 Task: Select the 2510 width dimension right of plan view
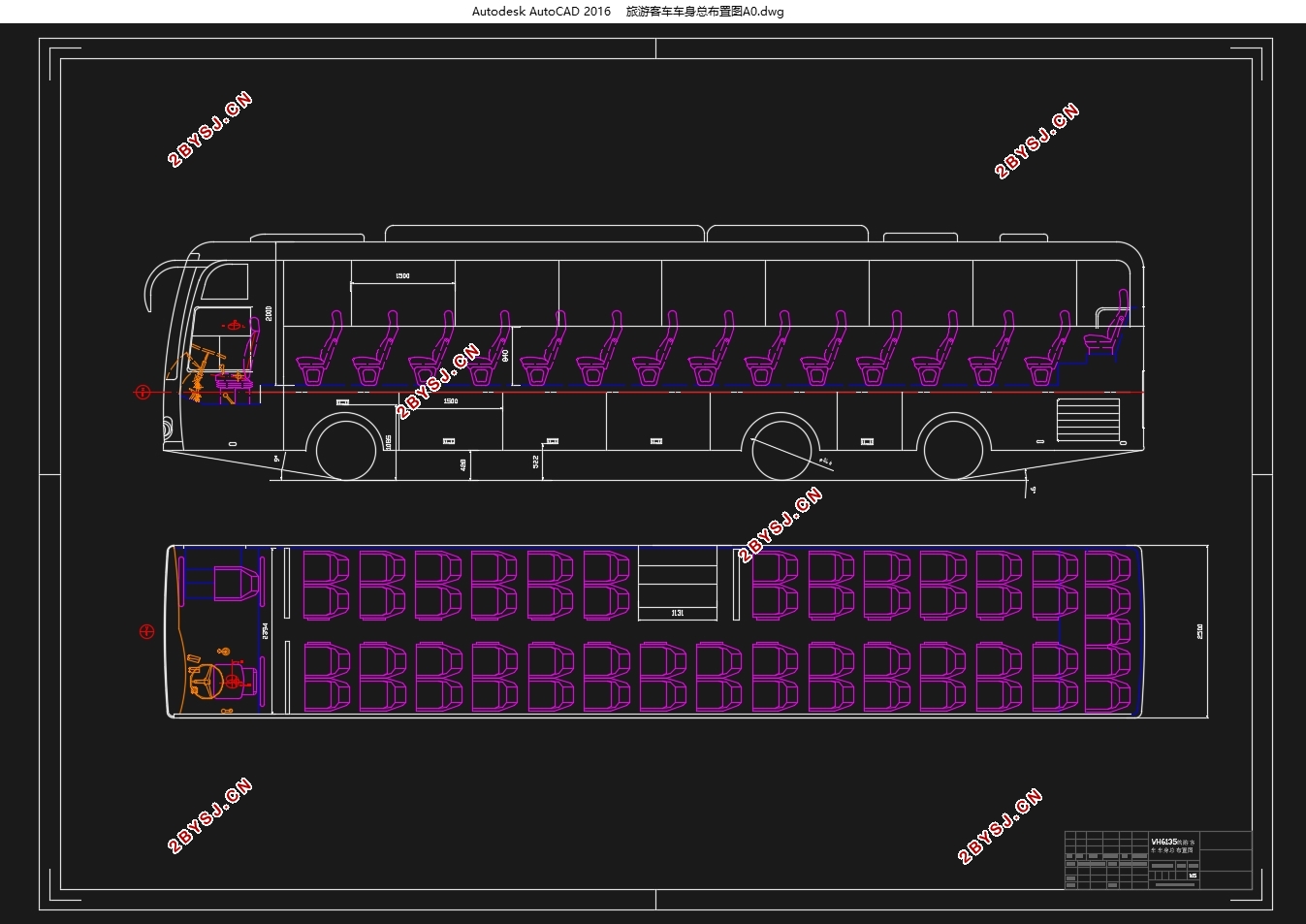click(x=1199, y=631)
